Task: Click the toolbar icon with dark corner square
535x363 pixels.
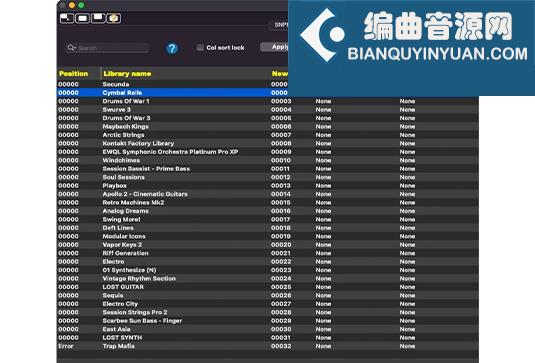Action: [67, 18]
